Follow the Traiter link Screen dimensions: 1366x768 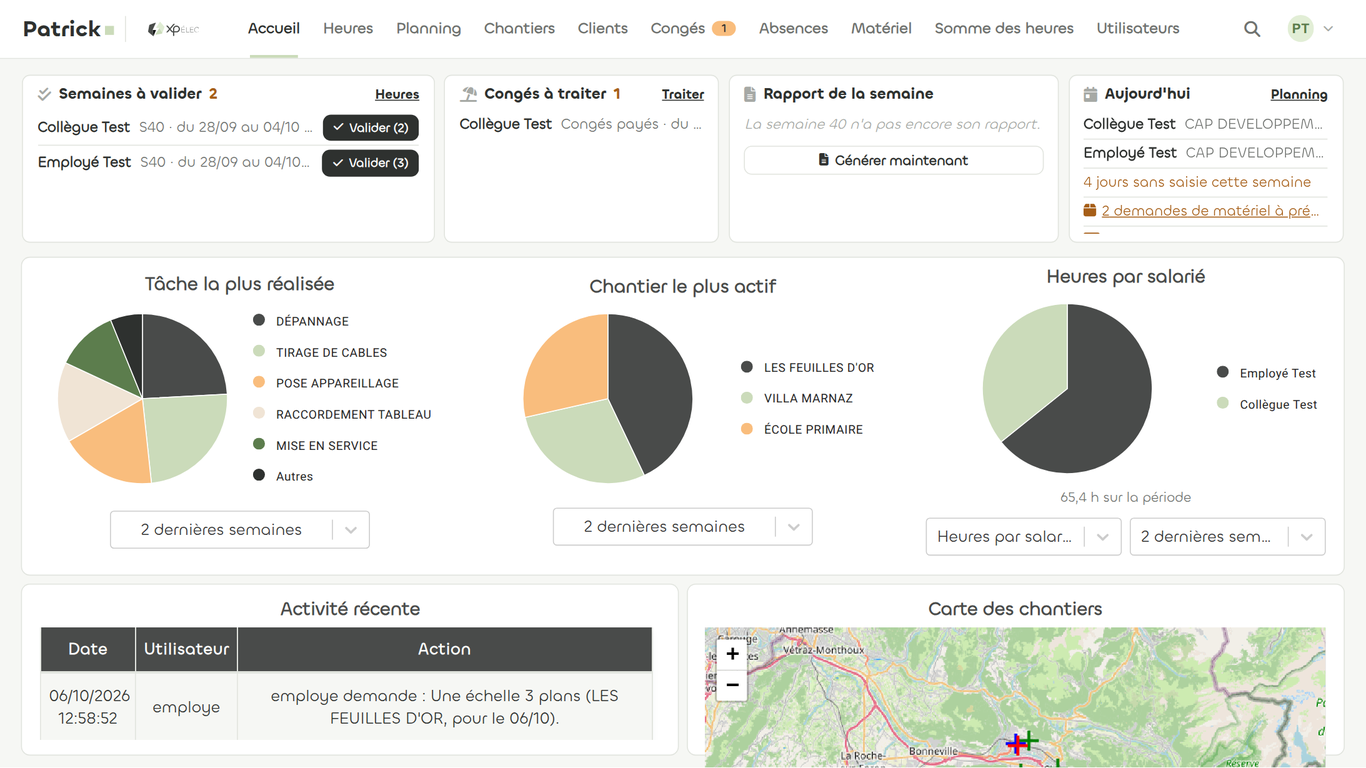coord(683,95)
